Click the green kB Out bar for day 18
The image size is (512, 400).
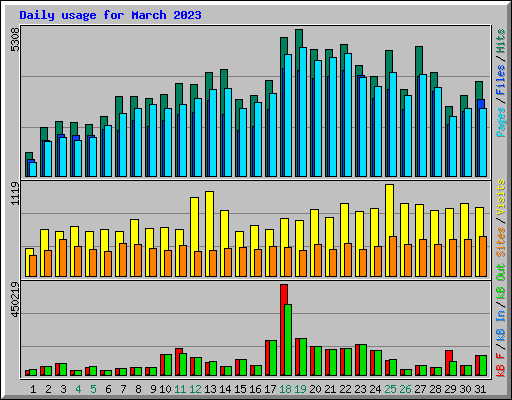[288, 340]
